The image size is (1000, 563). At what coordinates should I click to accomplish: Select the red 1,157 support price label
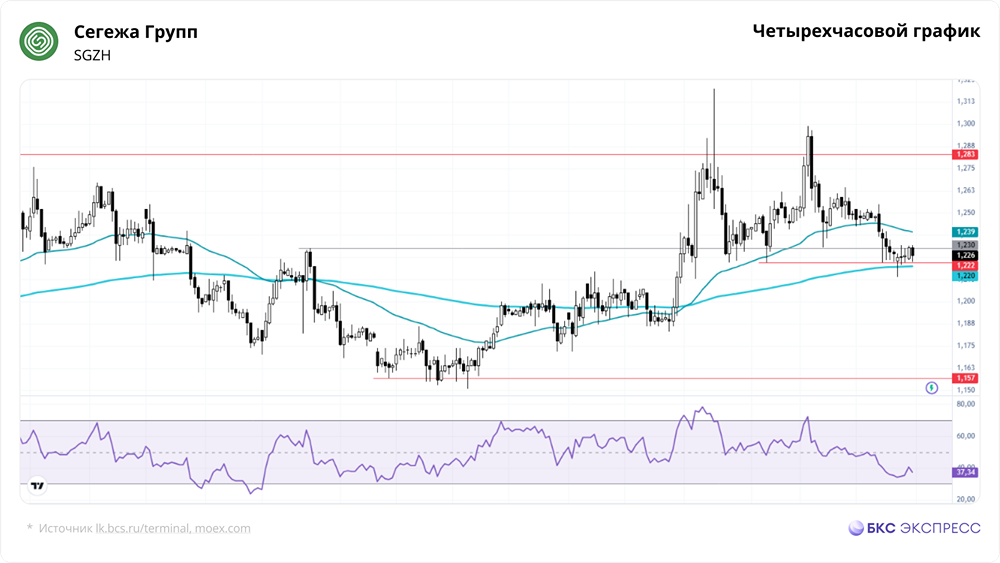(x=965, y=378)
